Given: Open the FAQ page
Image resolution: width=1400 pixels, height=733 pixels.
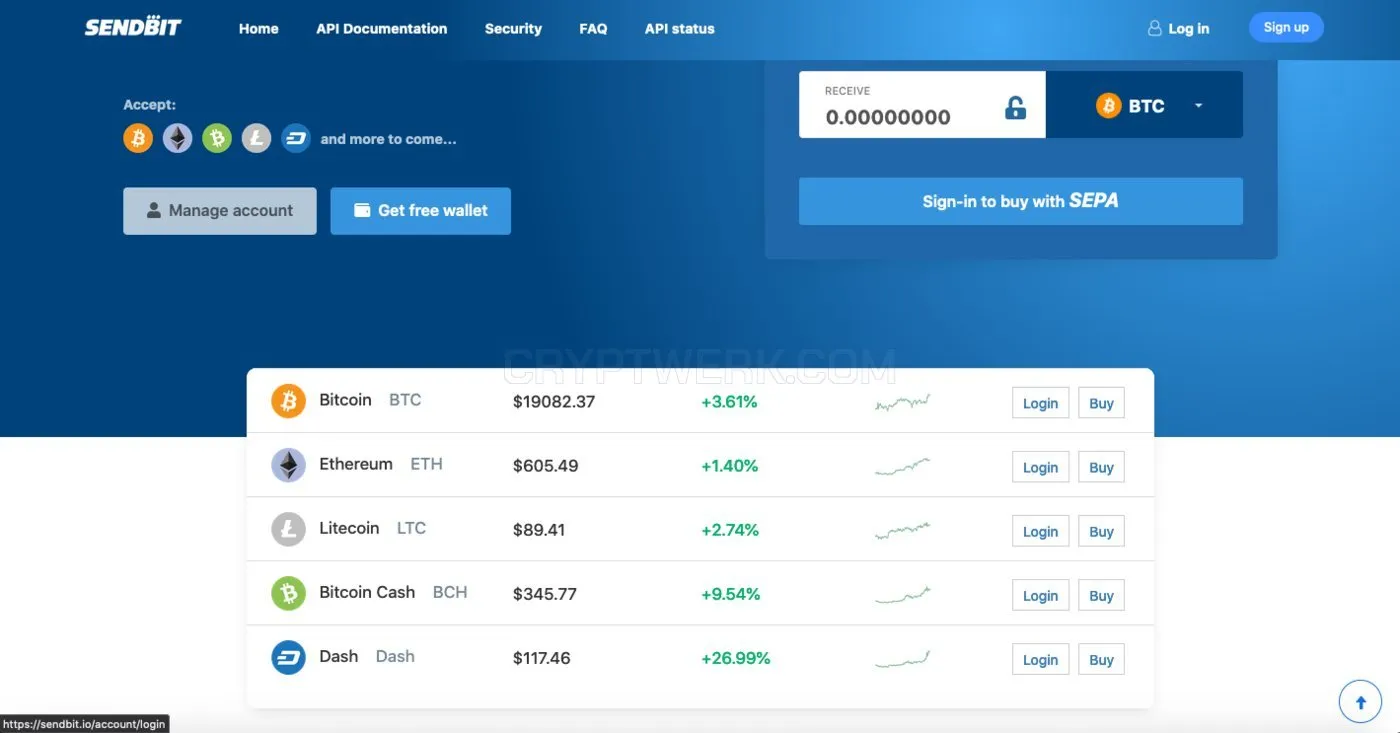Looking at the screenshot, I should point(593,28).
